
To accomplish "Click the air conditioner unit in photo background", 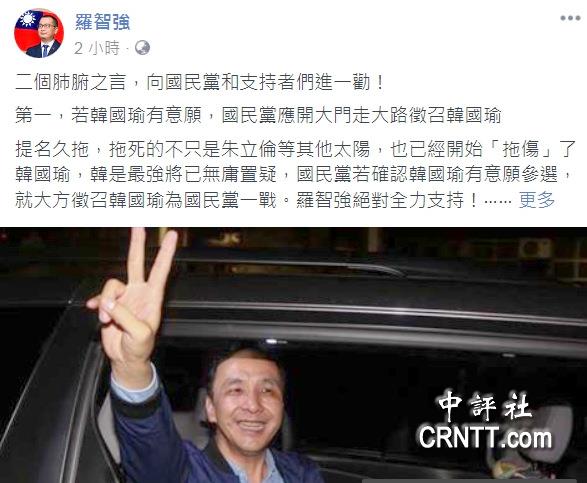I will click(x=534, y=248).
